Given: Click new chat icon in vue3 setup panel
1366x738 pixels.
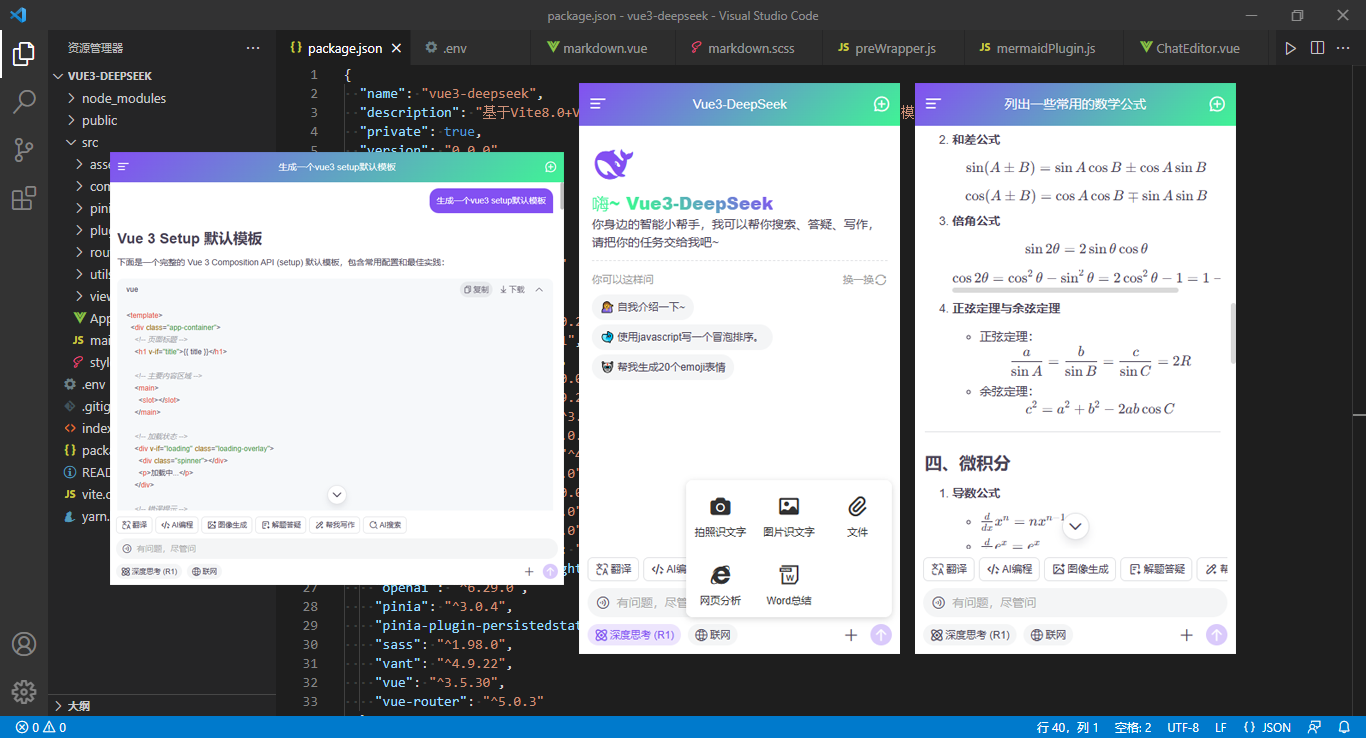Looking at the screenshot, I should tap(550, 167).
